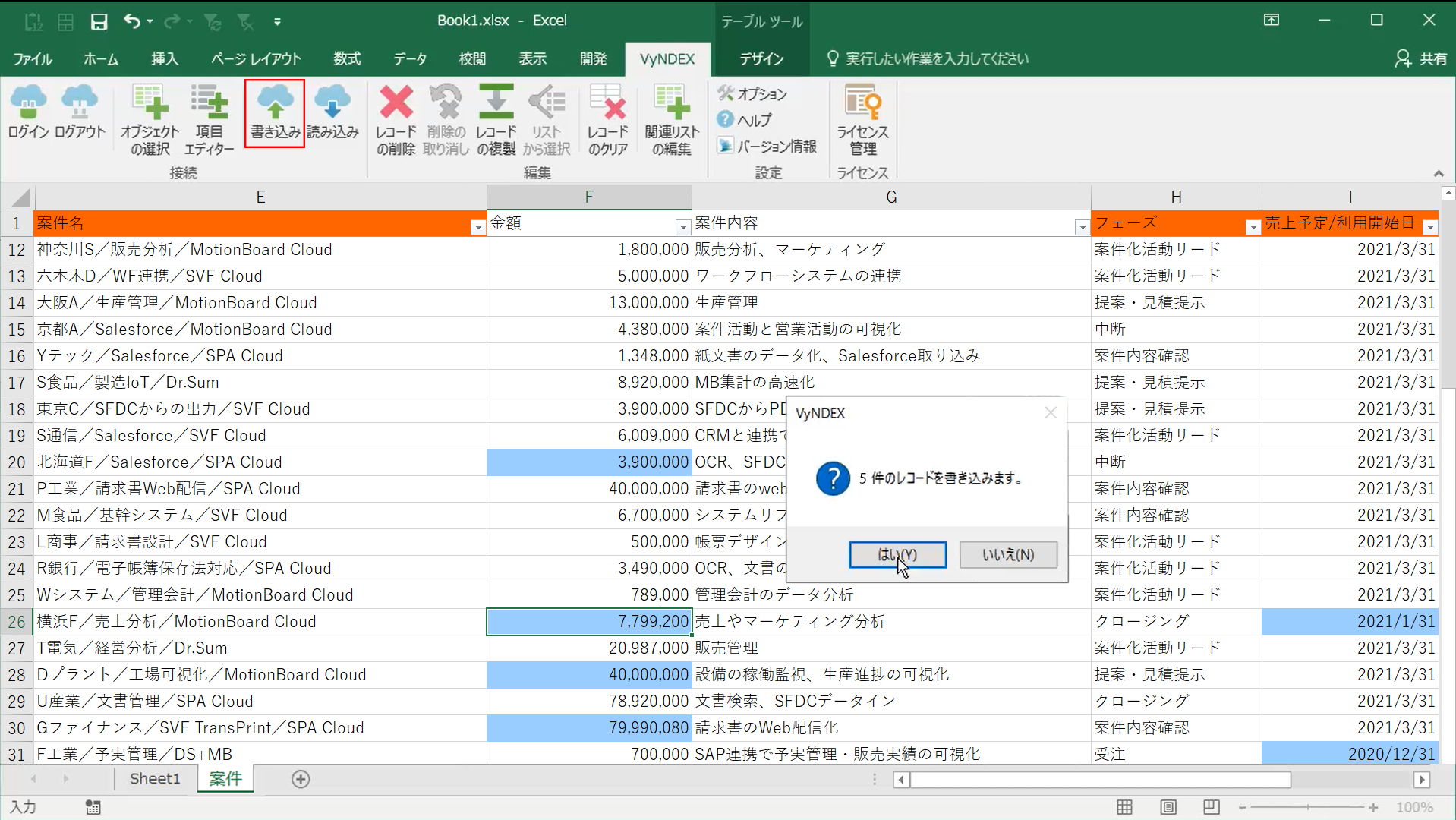Select row 26 header
Screen dimensions: 1456x820
coord(17,622)
